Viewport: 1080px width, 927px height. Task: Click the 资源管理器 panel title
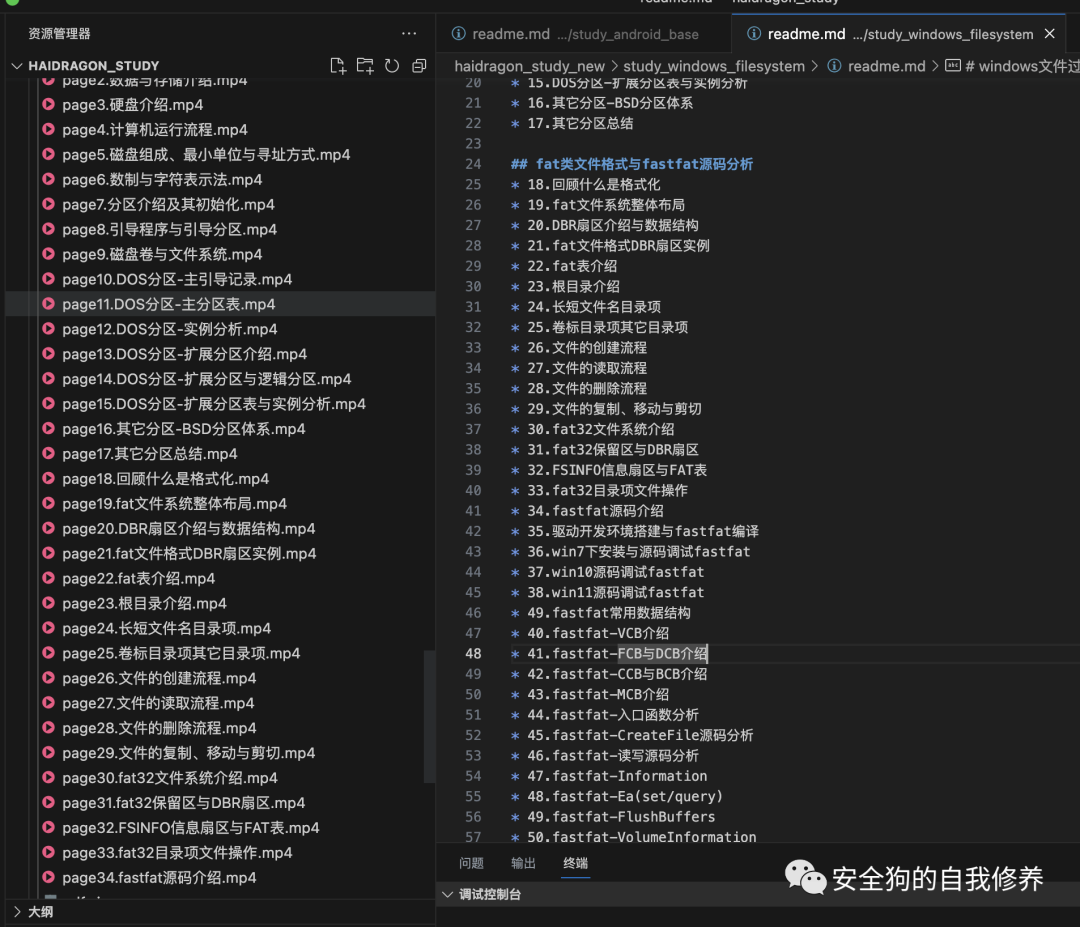[x=59, y=33]
